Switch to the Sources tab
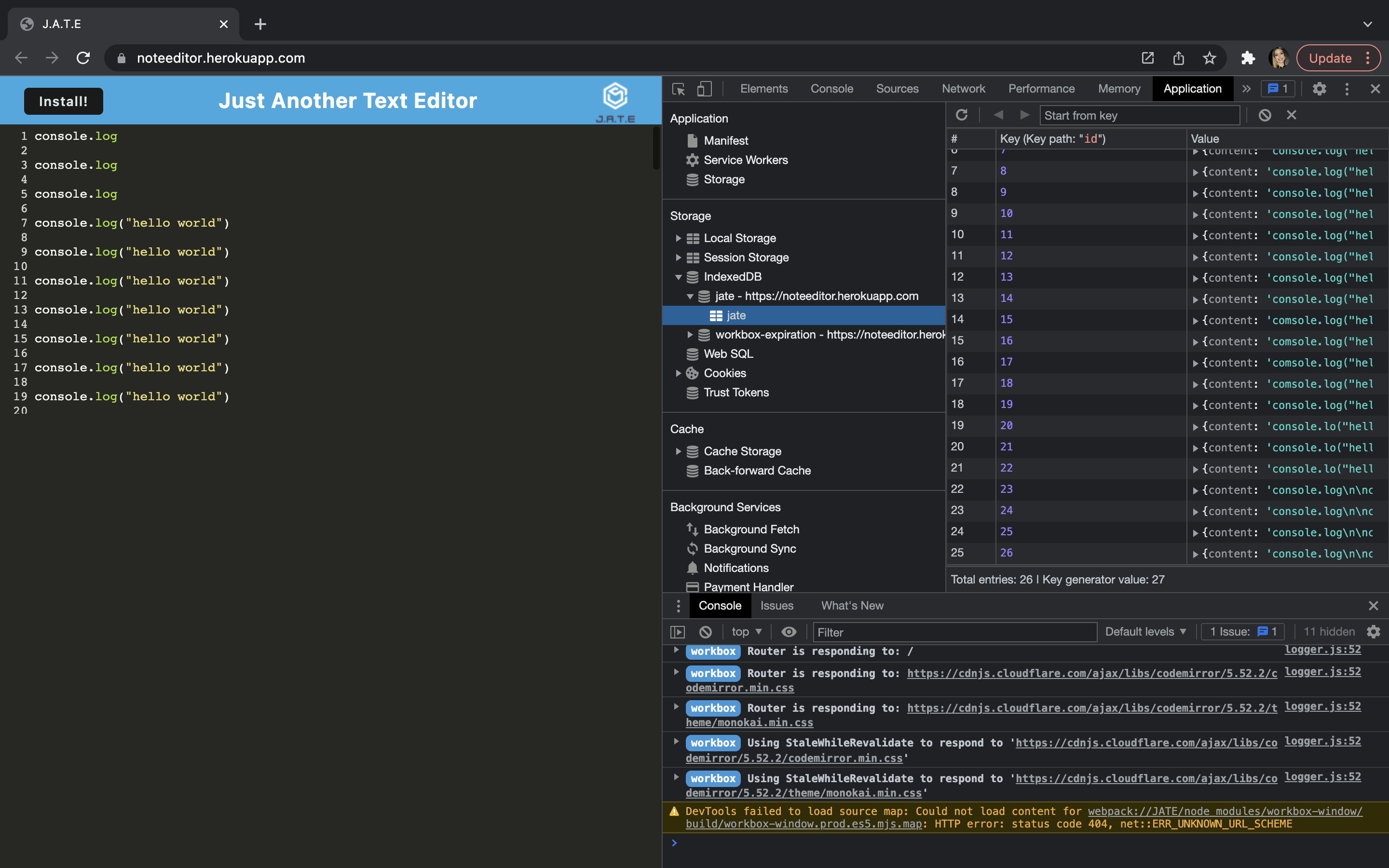This screenshot has width=1389, height=868. coord(897,89)
